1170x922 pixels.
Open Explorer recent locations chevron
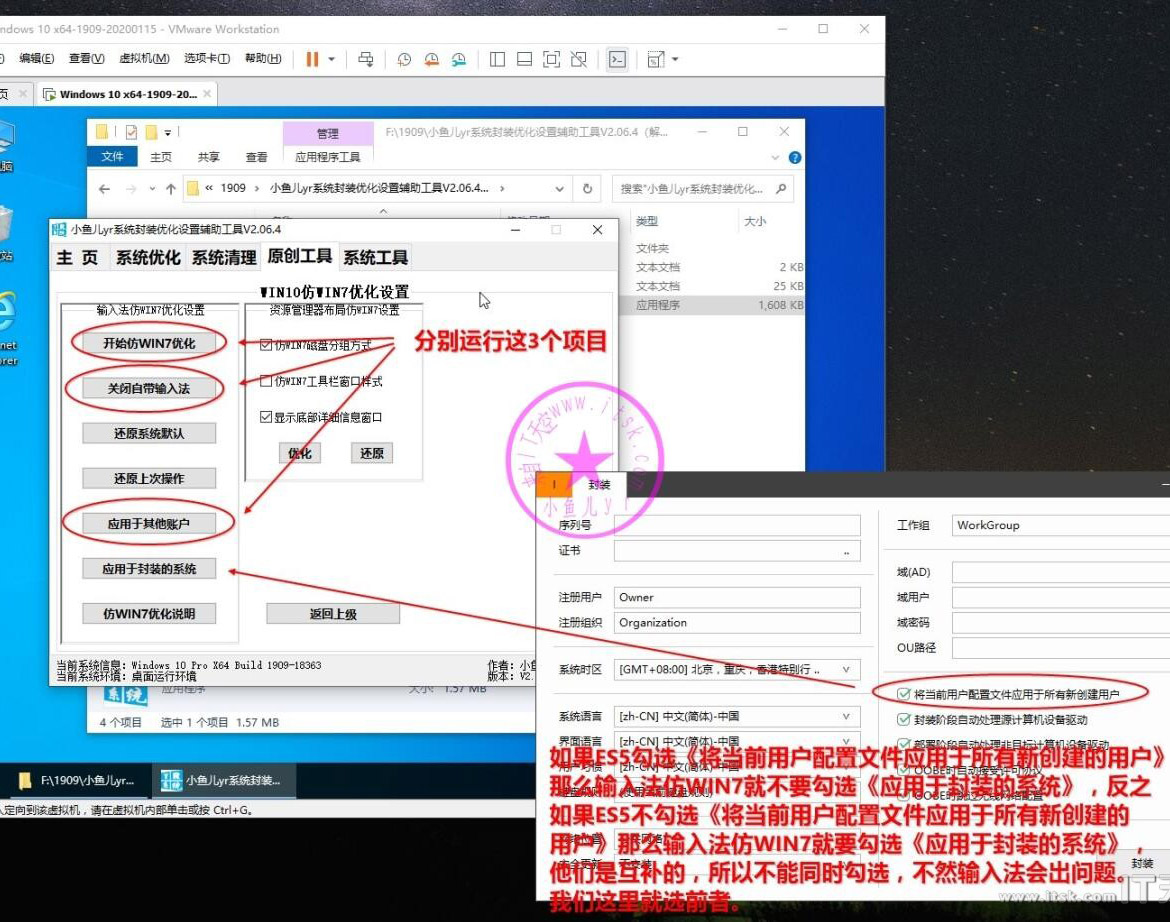click(152, 189)
